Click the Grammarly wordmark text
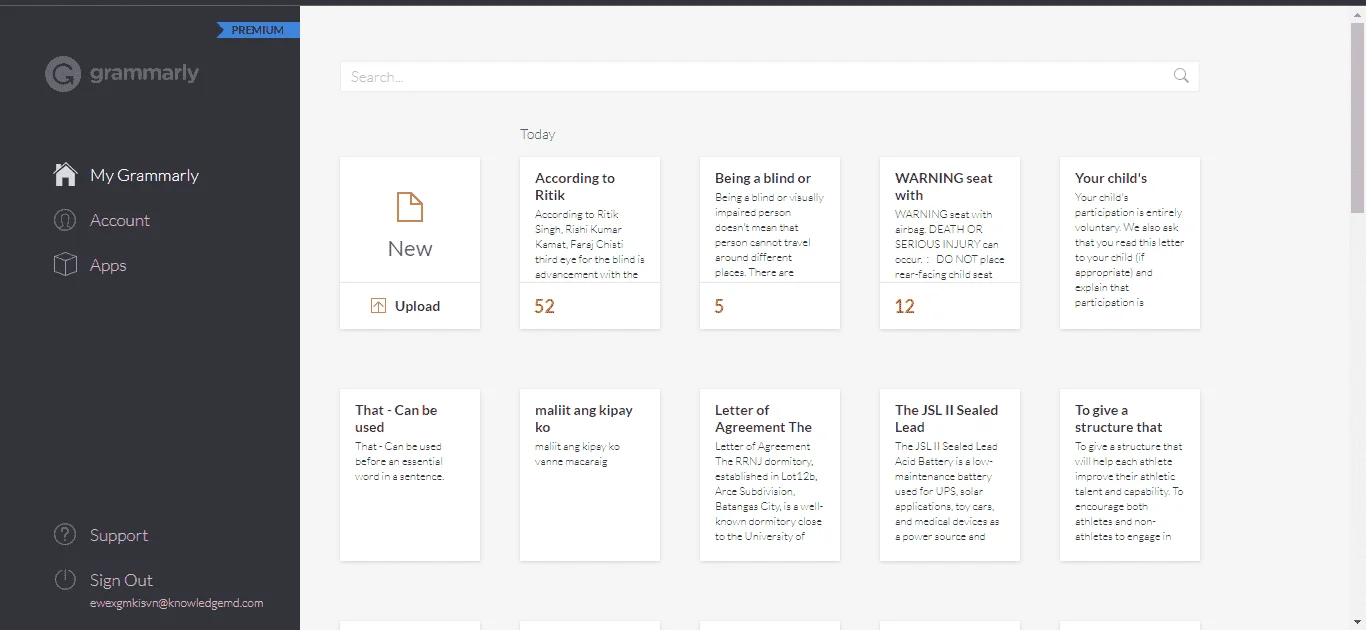The width and height of the screenshot is (1366, 630). 144,73
